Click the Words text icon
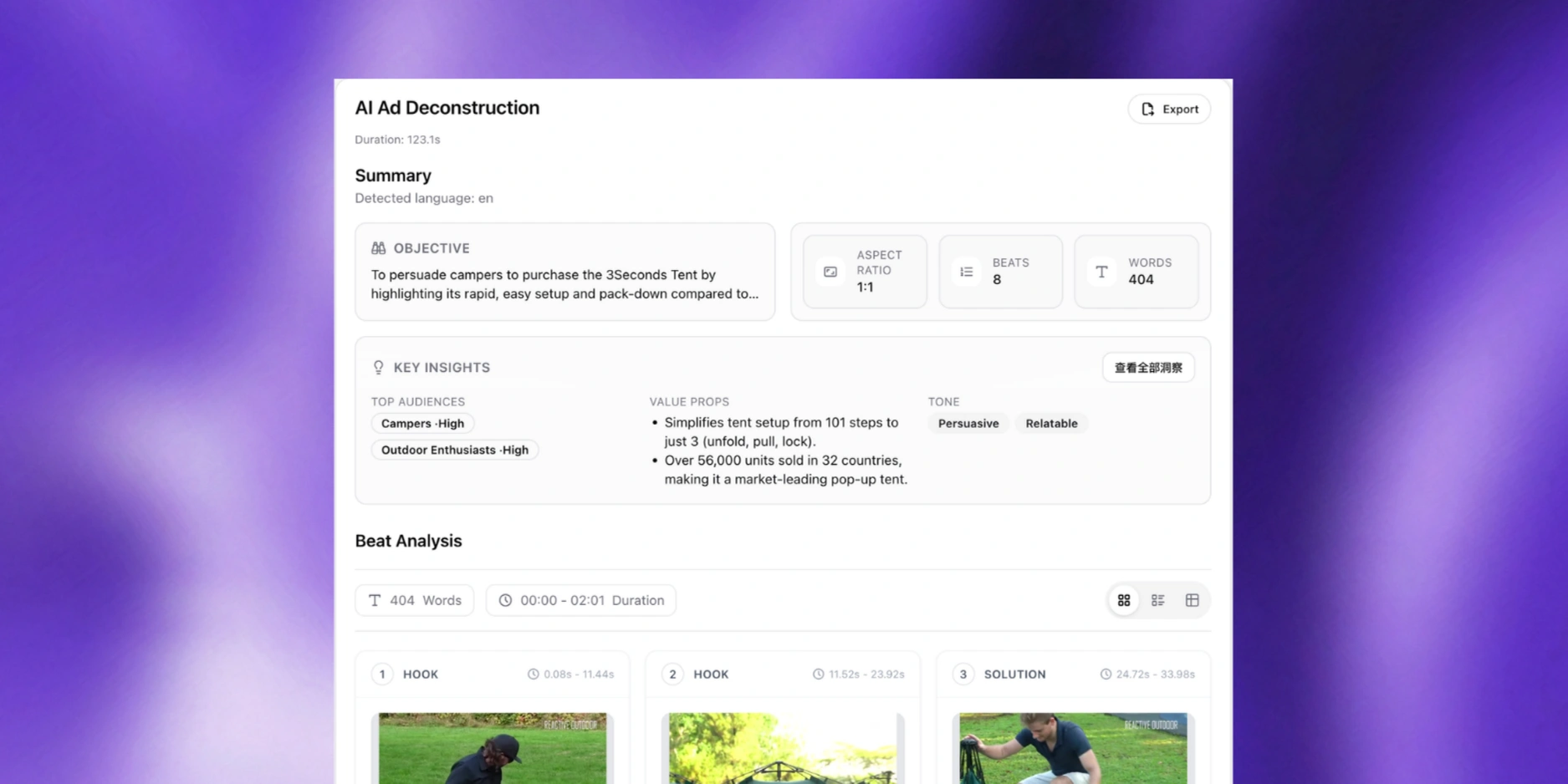Image resolution: width=1568 pixels, height=784 pixels. 1101,272
